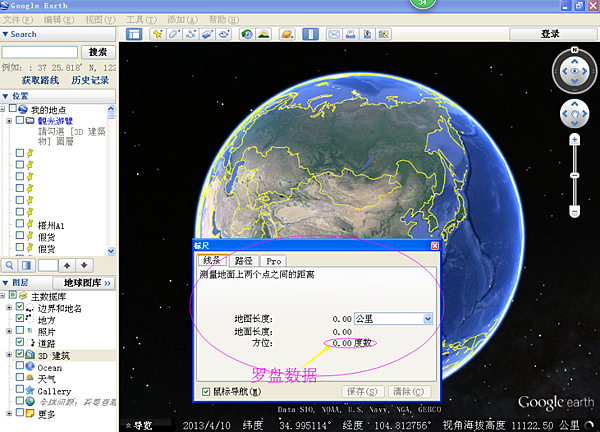Click the north N compass marker

(x=574, y=50)
